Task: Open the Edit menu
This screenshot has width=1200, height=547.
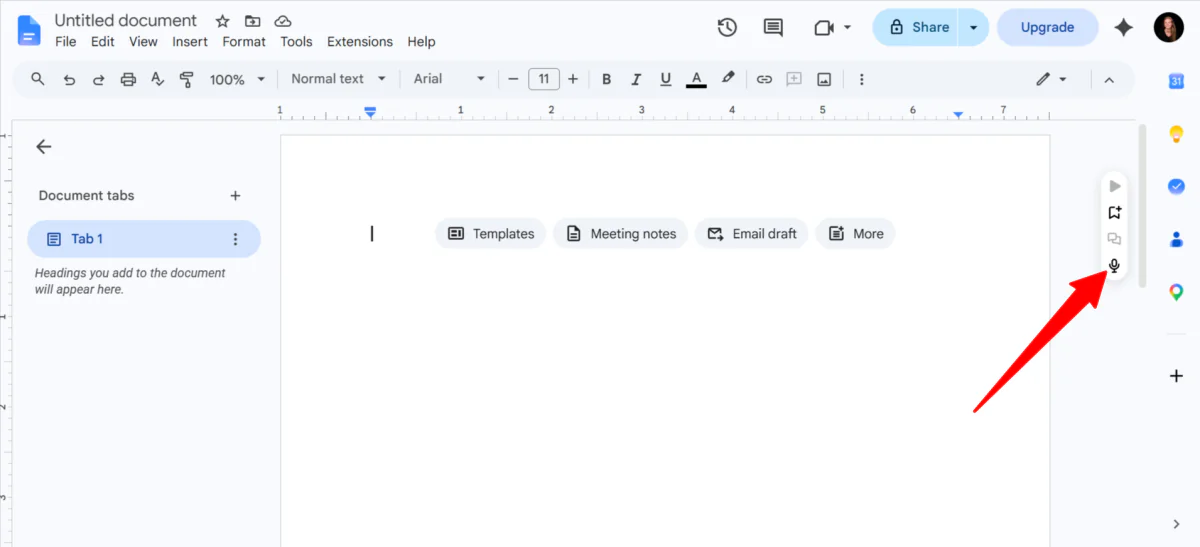Action: (102, 42)
